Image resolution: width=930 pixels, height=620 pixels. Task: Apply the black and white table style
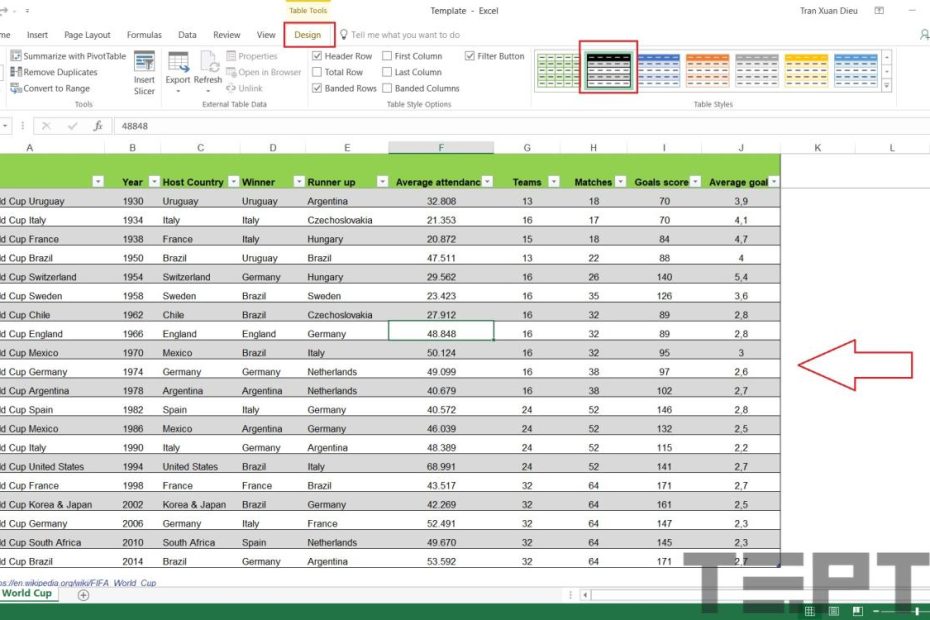[x=609, y=69]
